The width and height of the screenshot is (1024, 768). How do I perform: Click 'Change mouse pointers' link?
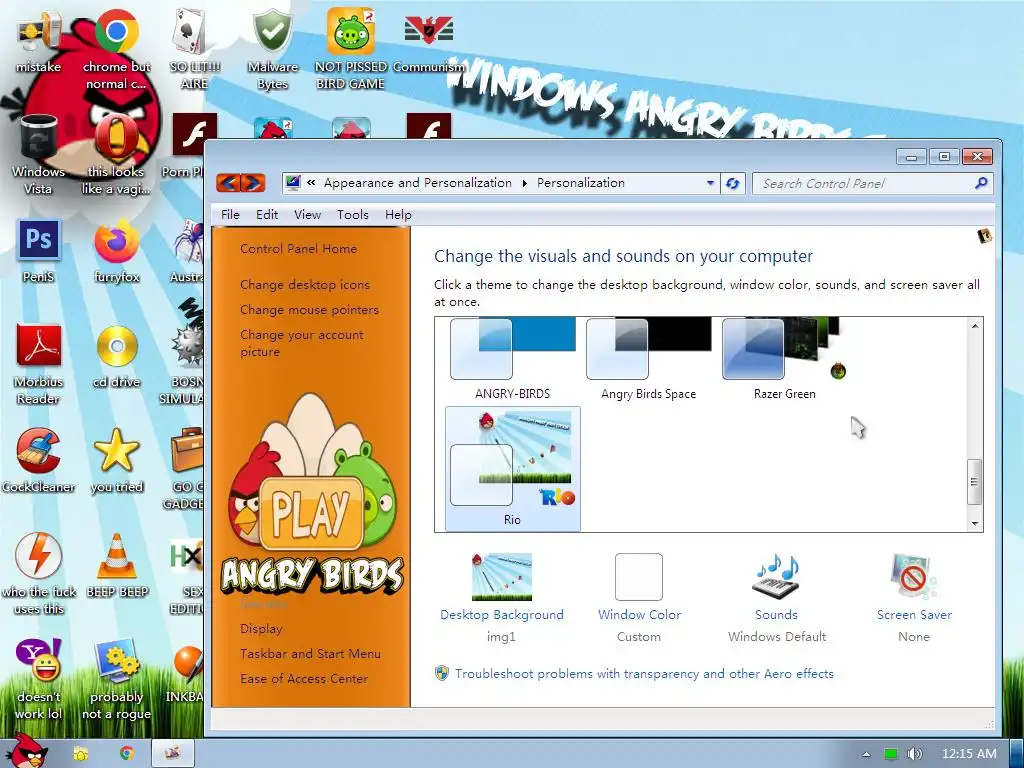(310, 310)
